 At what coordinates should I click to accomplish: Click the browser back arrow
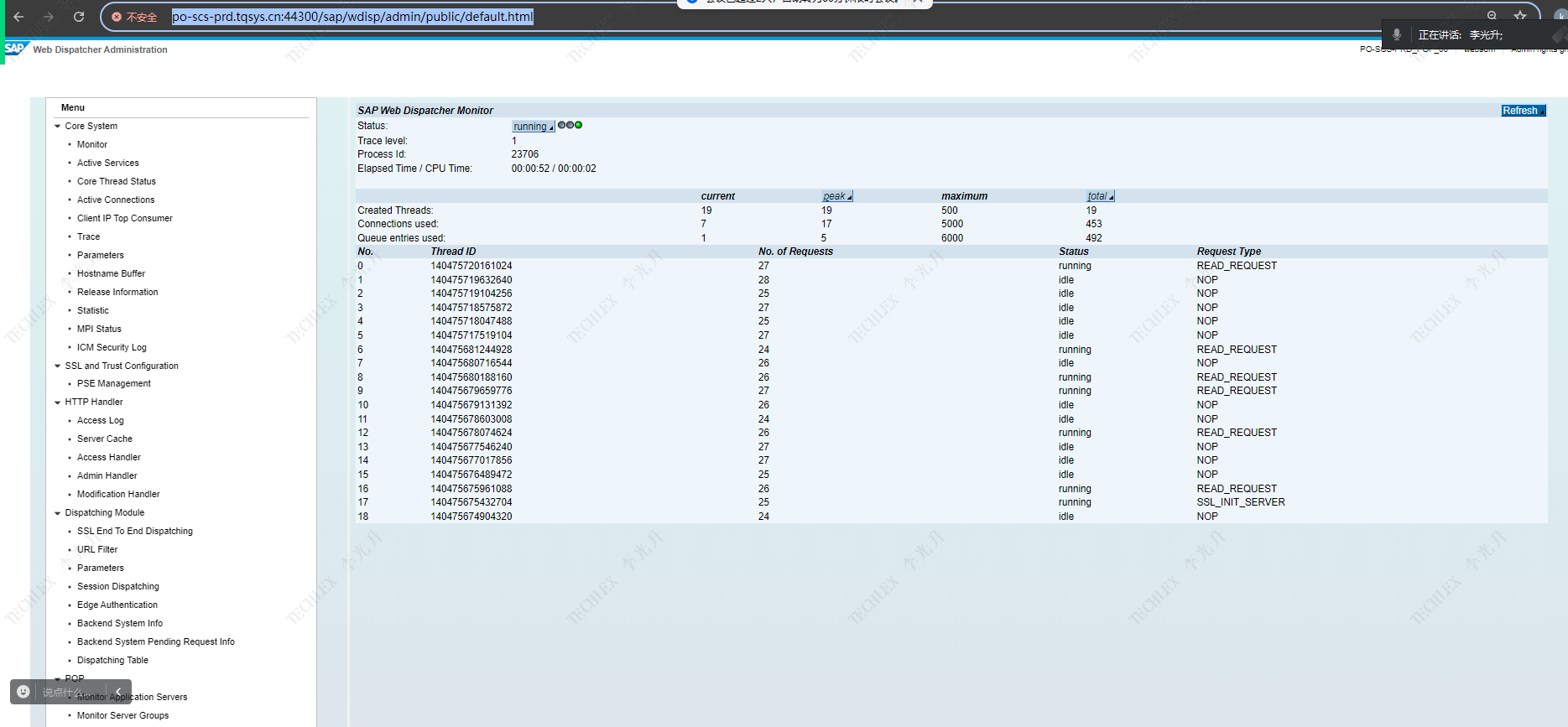click(18, 17)
